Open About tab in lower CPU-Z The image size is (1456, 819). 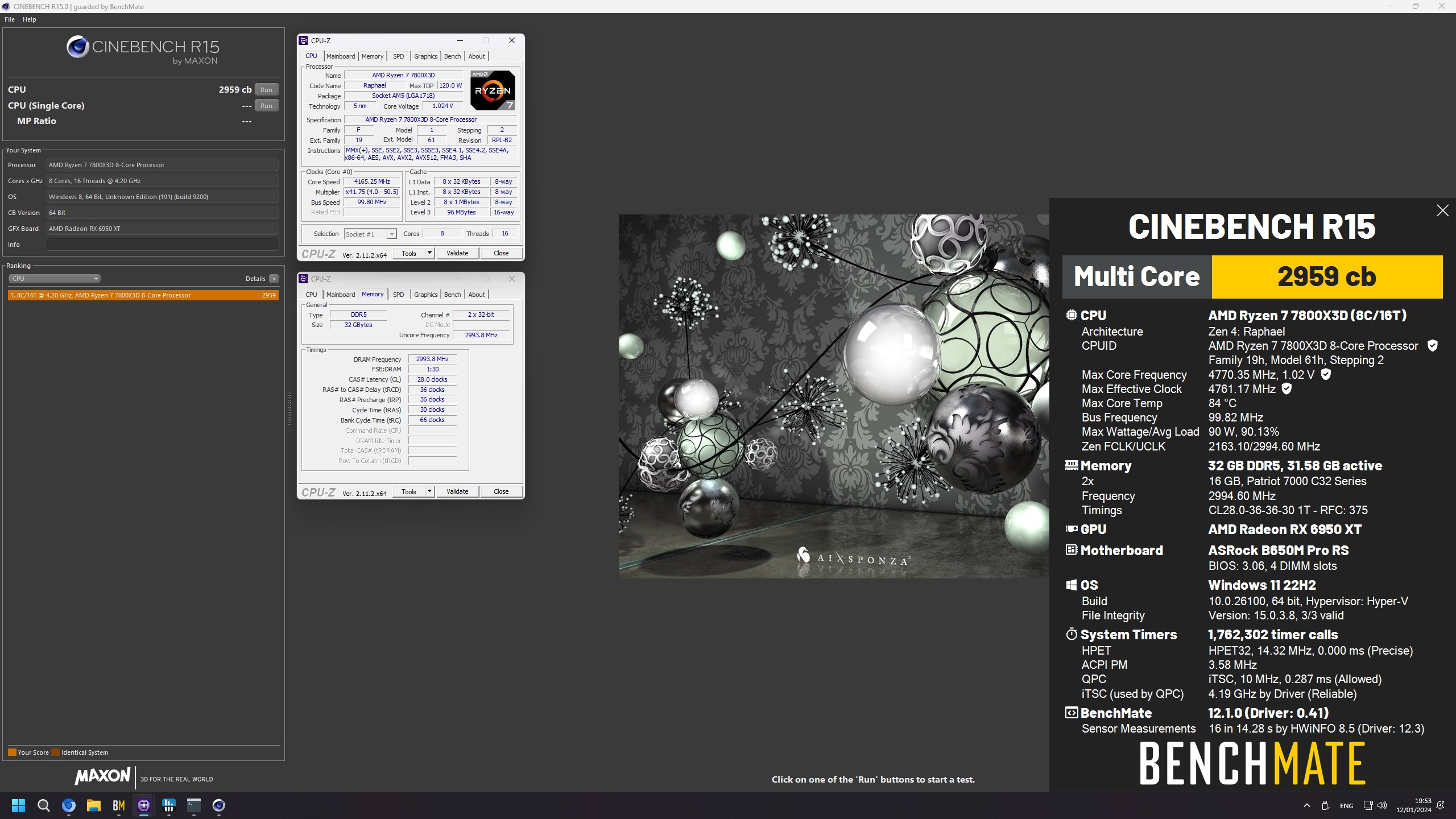tap(477, 295)
